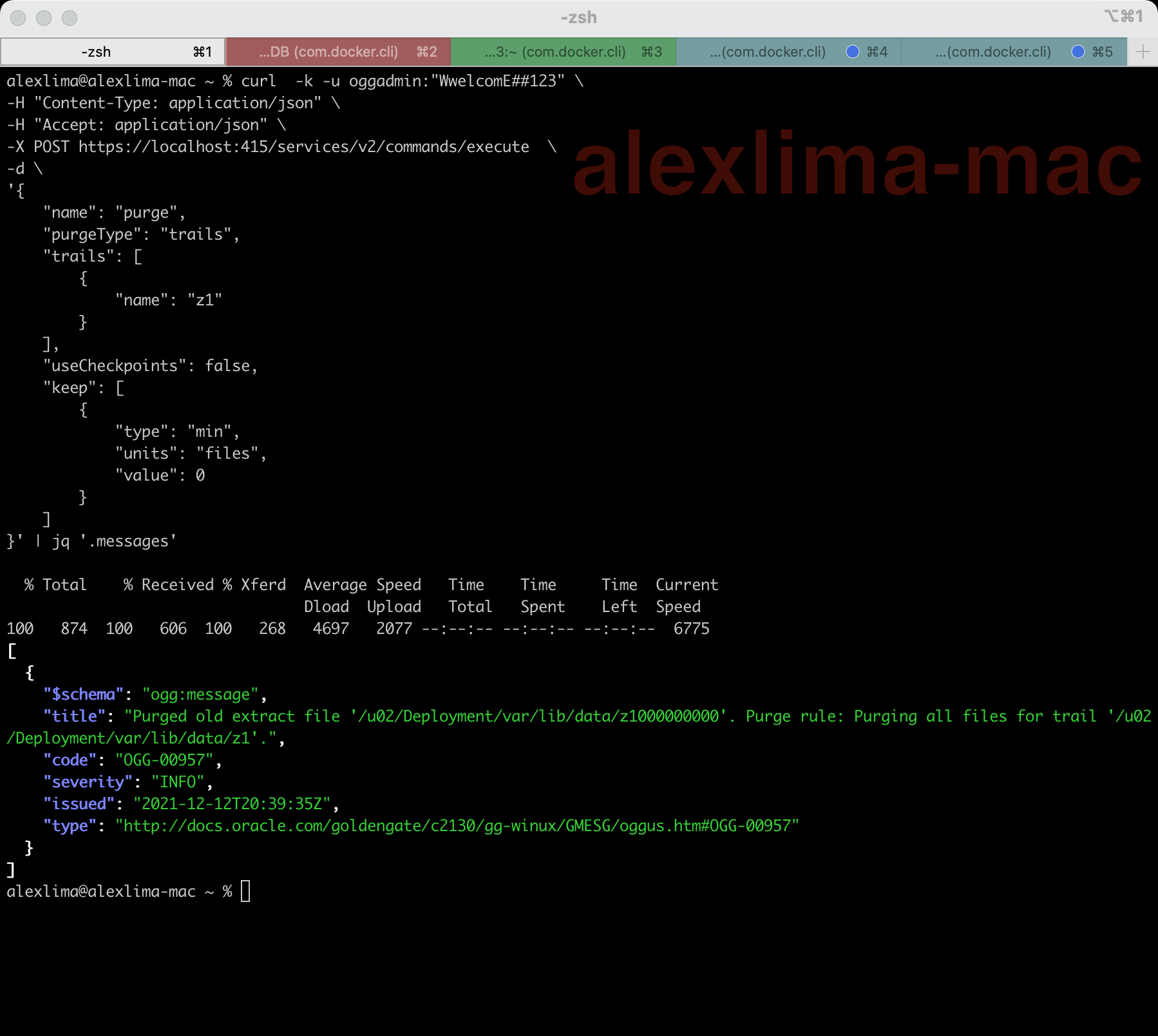Viewport: 1158px width, 1036px height.
Task: Open the docs.oracle.com GoldenGate URL
Action: tap(457, 826)
